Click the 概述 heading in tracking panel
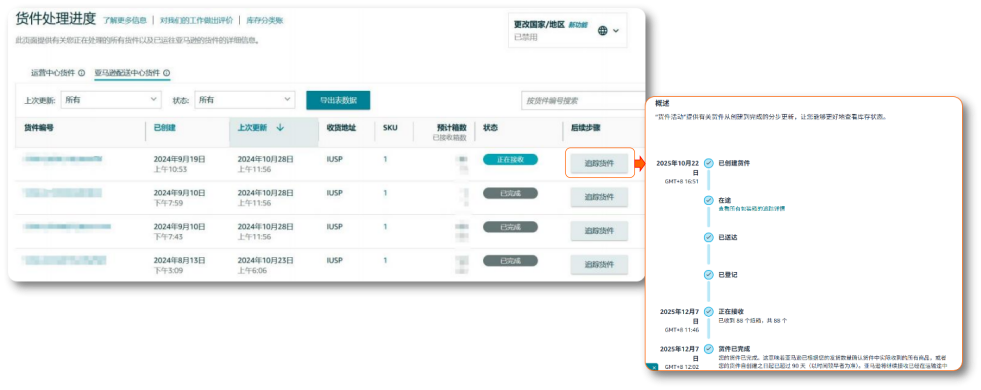This screenshot has height=390, width=981. tap(662, 102)
